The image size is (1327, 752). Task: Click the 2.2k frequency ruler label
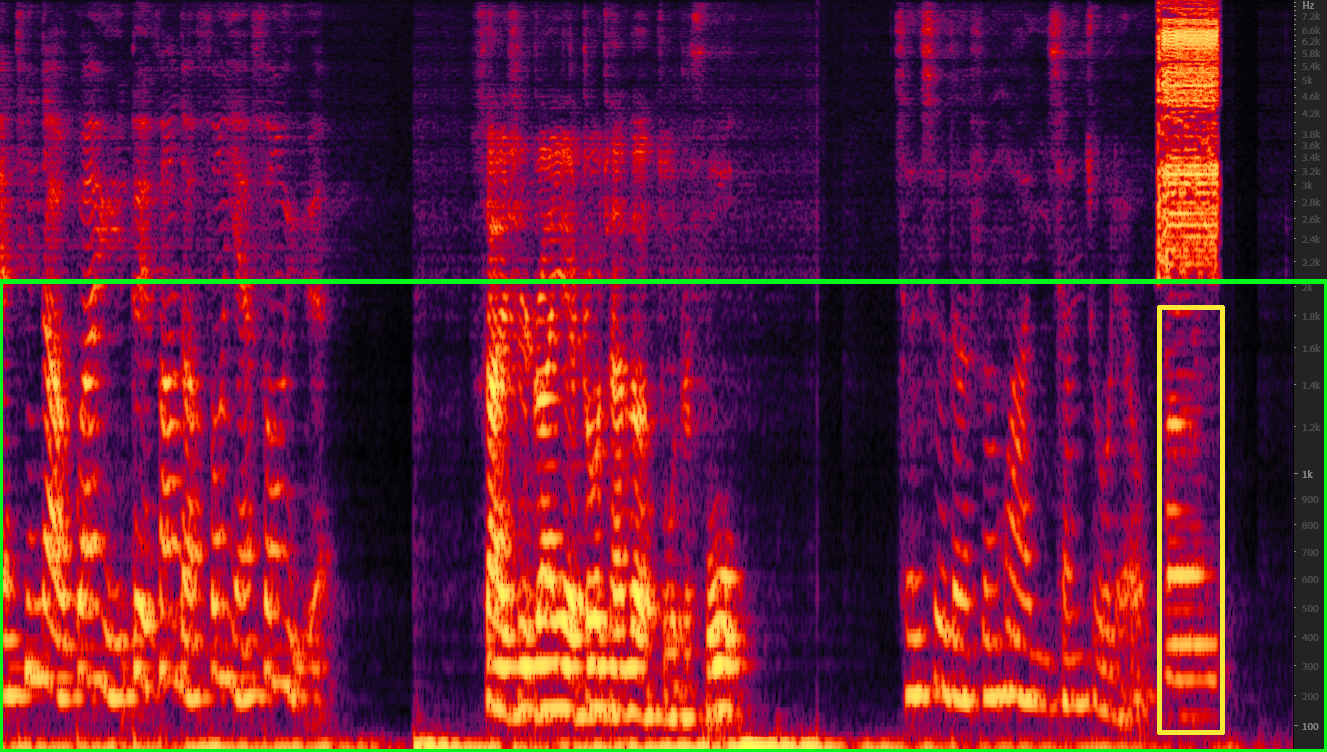click(1309, 262)
